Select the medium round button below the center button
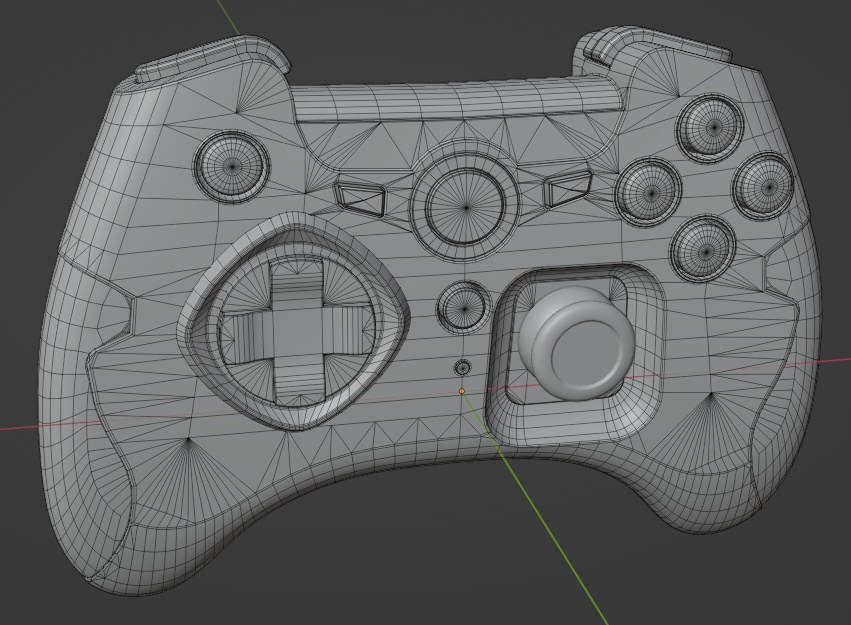 click(463, 307)
